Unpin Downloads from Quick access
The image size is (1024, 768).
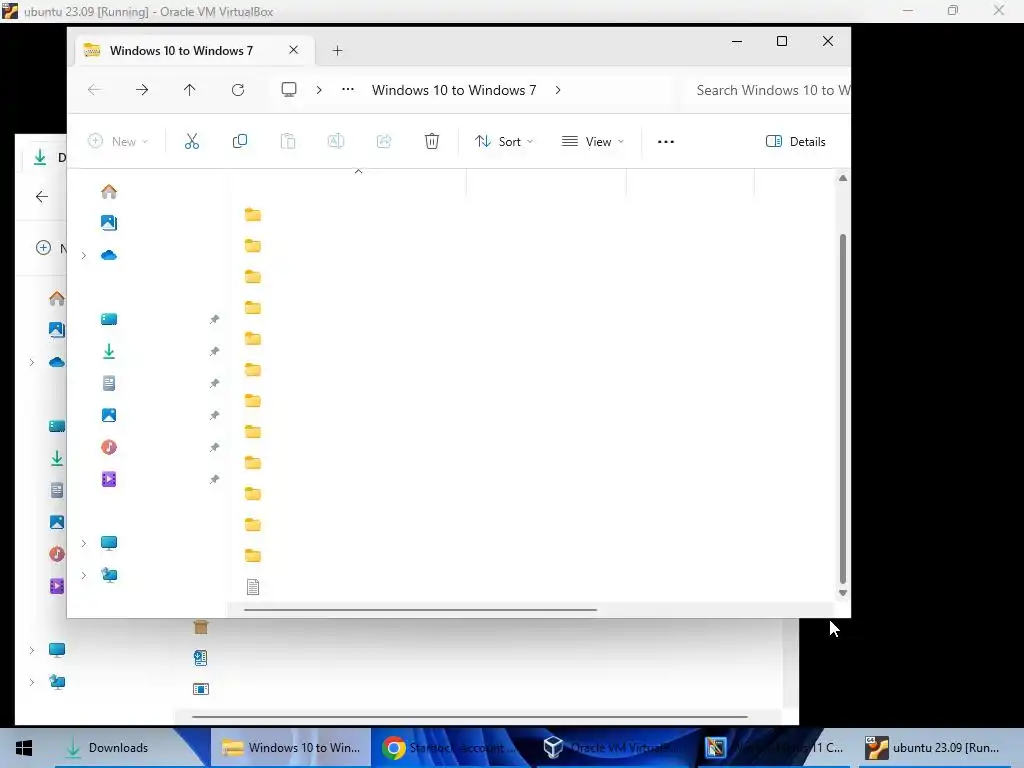(214, 351)
